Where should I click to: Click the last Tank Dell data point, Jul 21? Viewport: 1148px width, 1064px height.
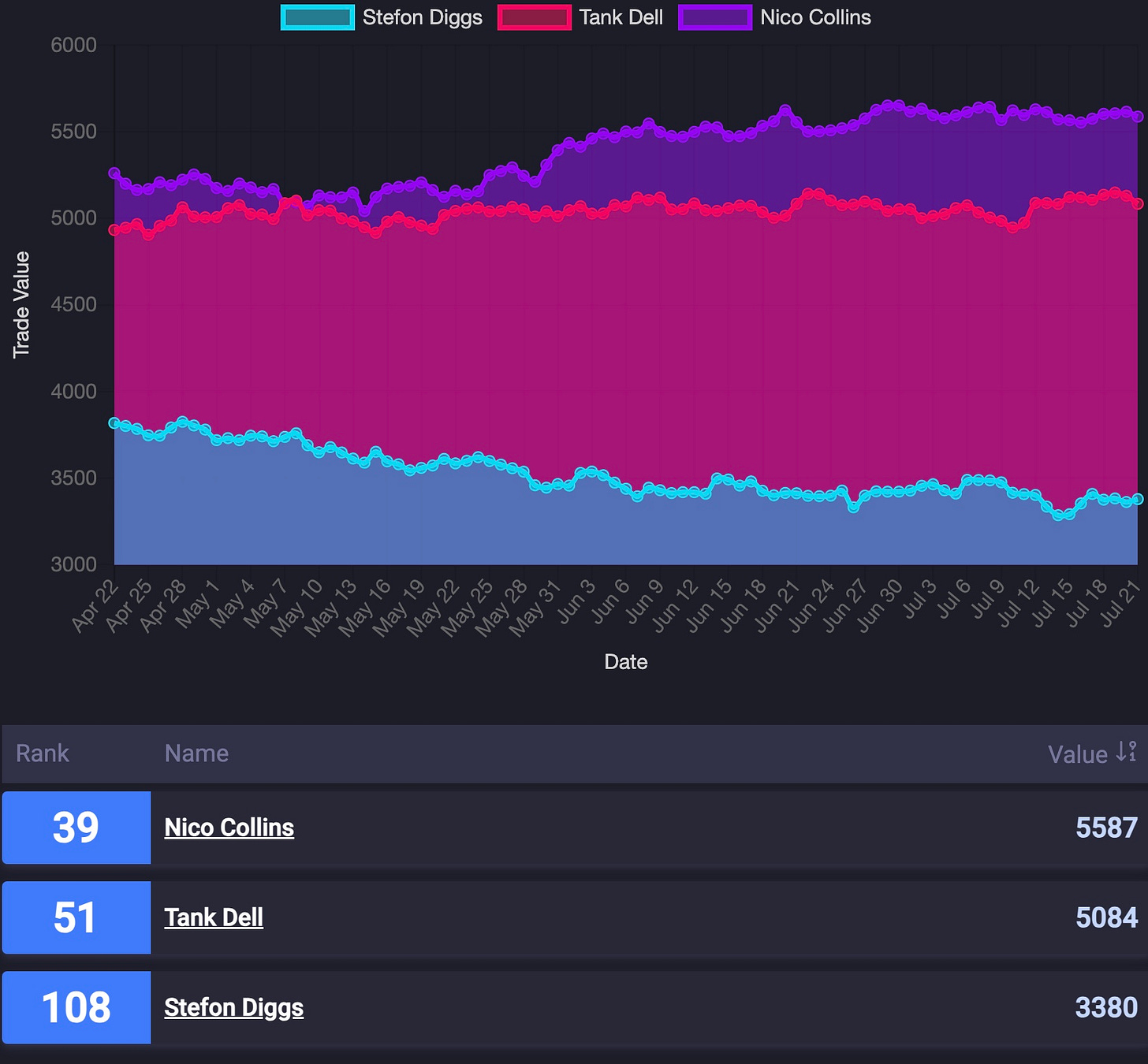click(1138, 203)
